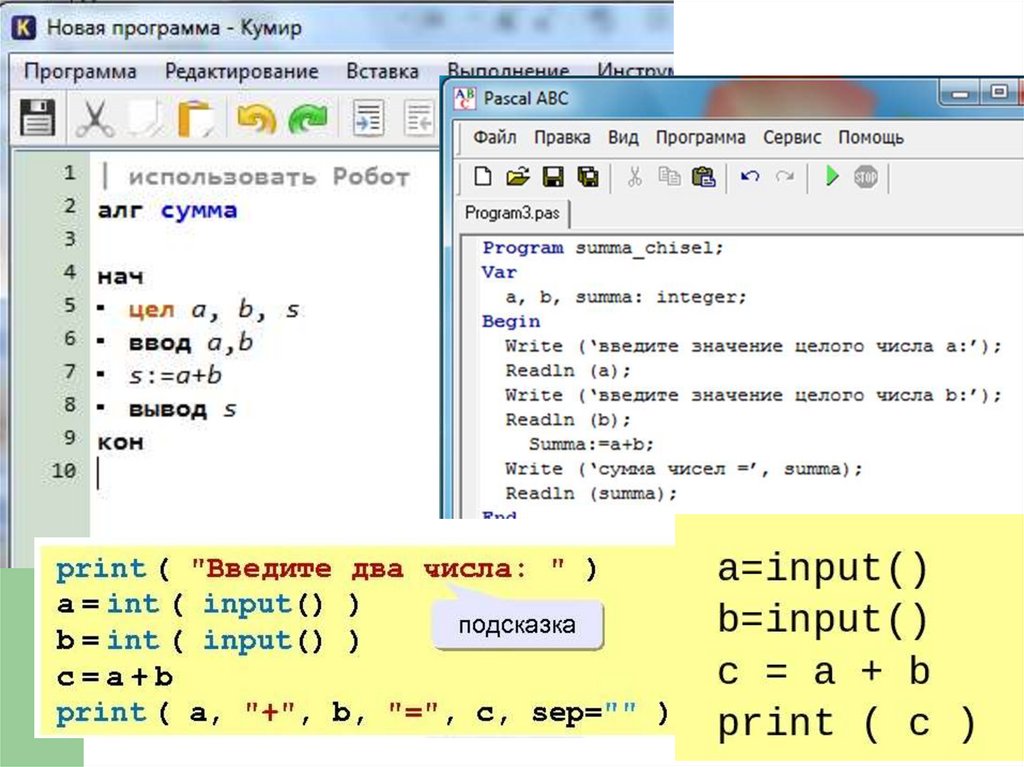The height and width of the screenshot is (767, 1024).
Task: Click the paste clipboard icon in Kumir
Action: click(196, 118)
